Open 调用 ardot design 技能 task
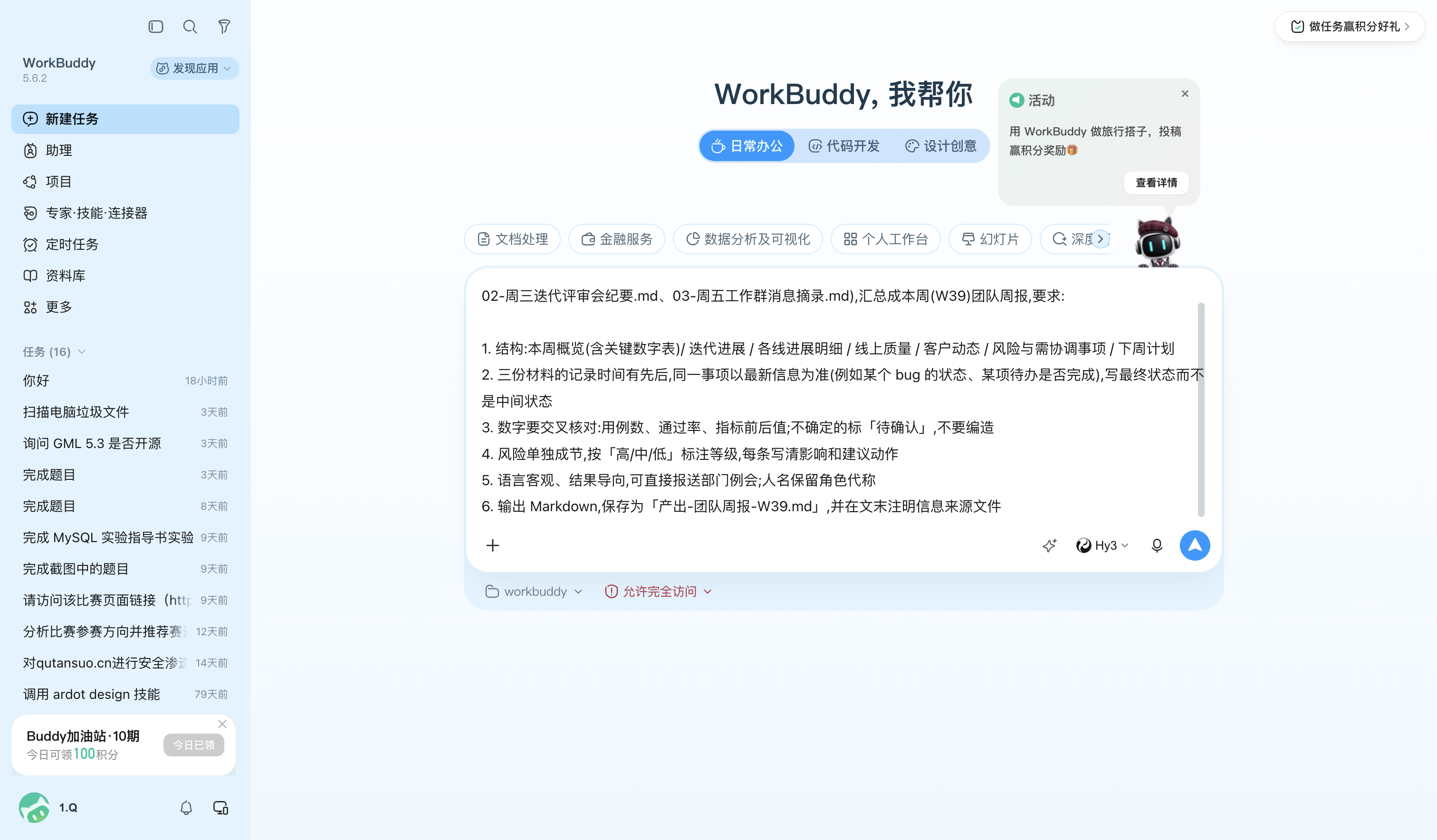1437x840 pixels. point(125,694)
